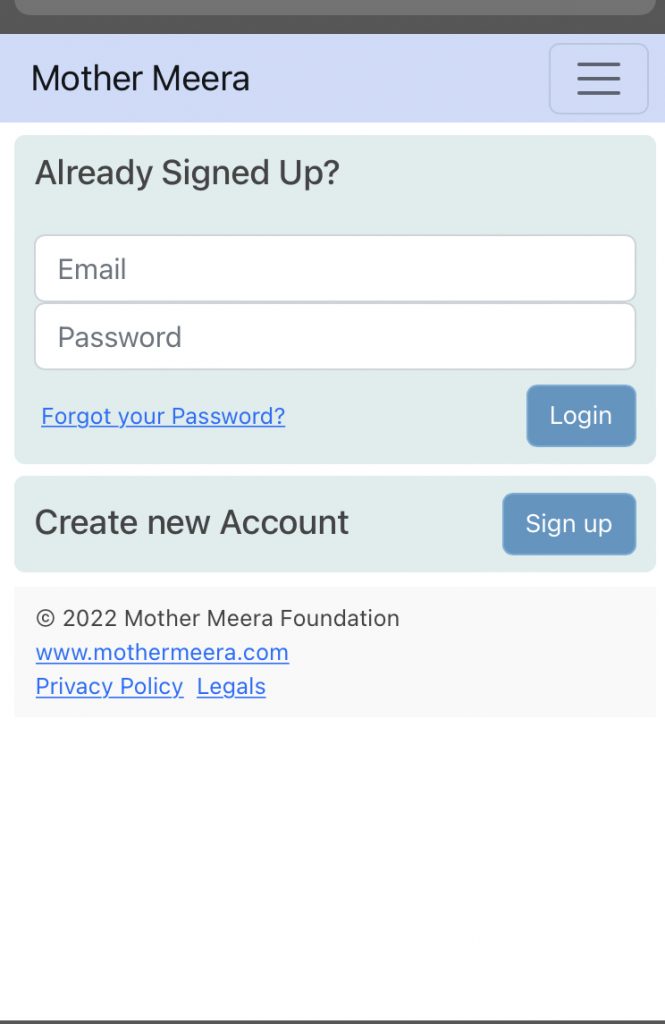The height and width of the screenshot is (1024, 665).
Task: Tap the dark bar at screen bottom
Action: (332, 1021)
